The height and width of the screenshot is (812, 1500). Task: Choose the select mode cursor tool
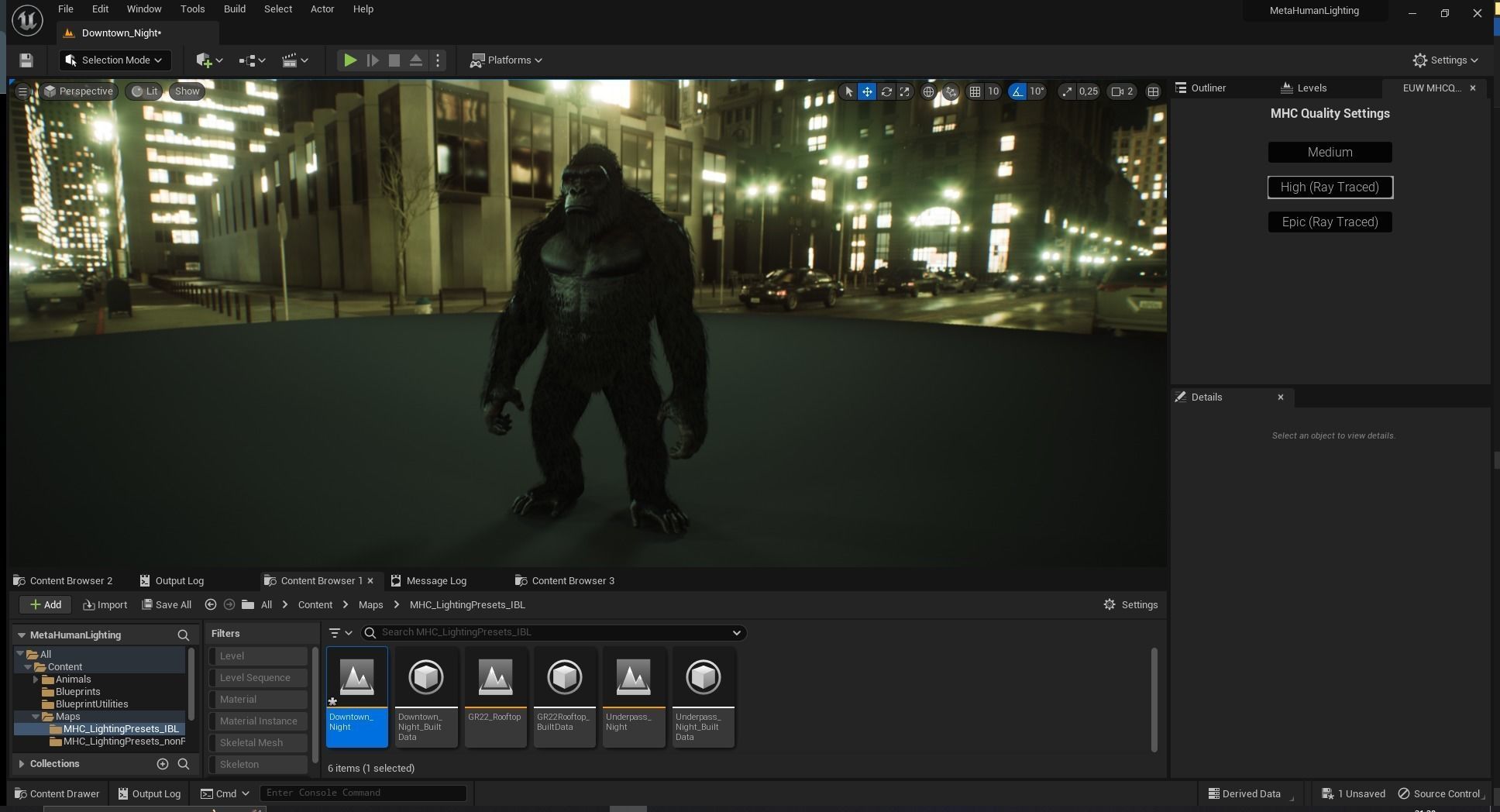pos(848,91)
